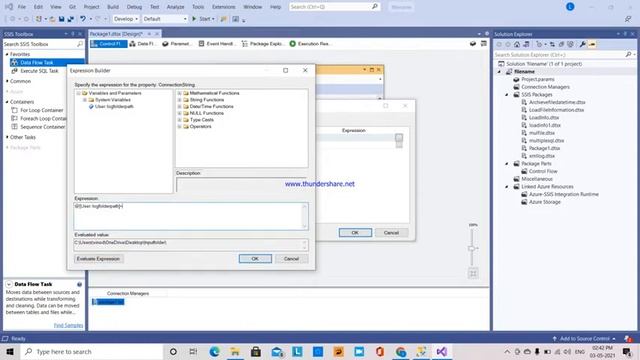Click the Collapse All icon in Solution Explorer

click(x=561, y=44)
